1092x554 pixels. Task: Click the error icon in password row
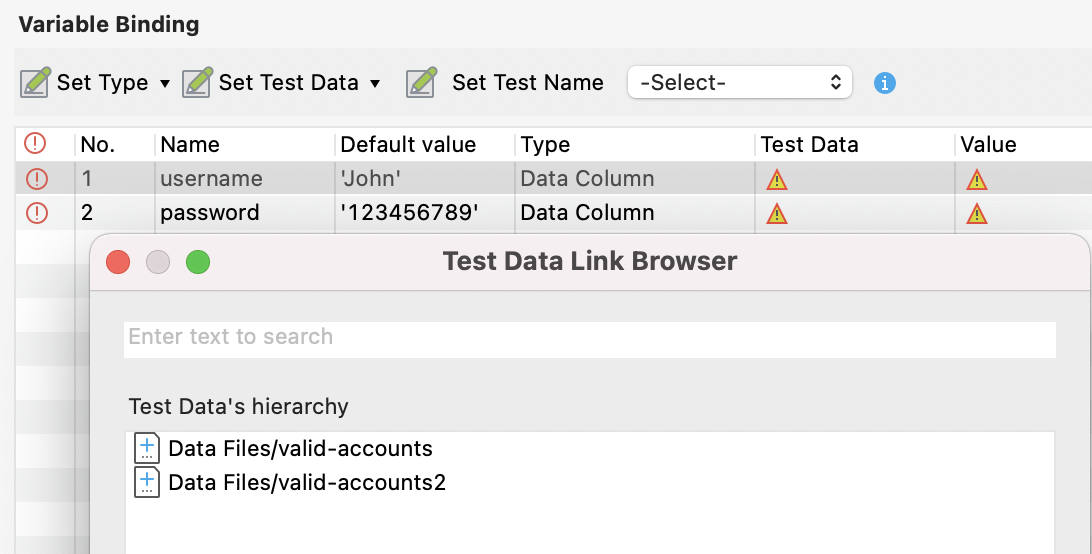coord(36,213)
